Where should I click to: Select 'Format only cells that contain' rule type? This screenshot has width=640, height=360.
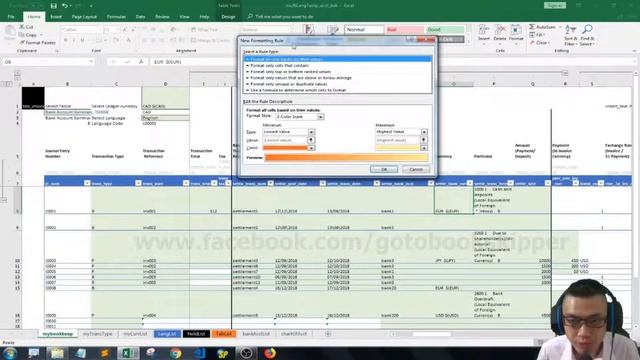(338, 65)
